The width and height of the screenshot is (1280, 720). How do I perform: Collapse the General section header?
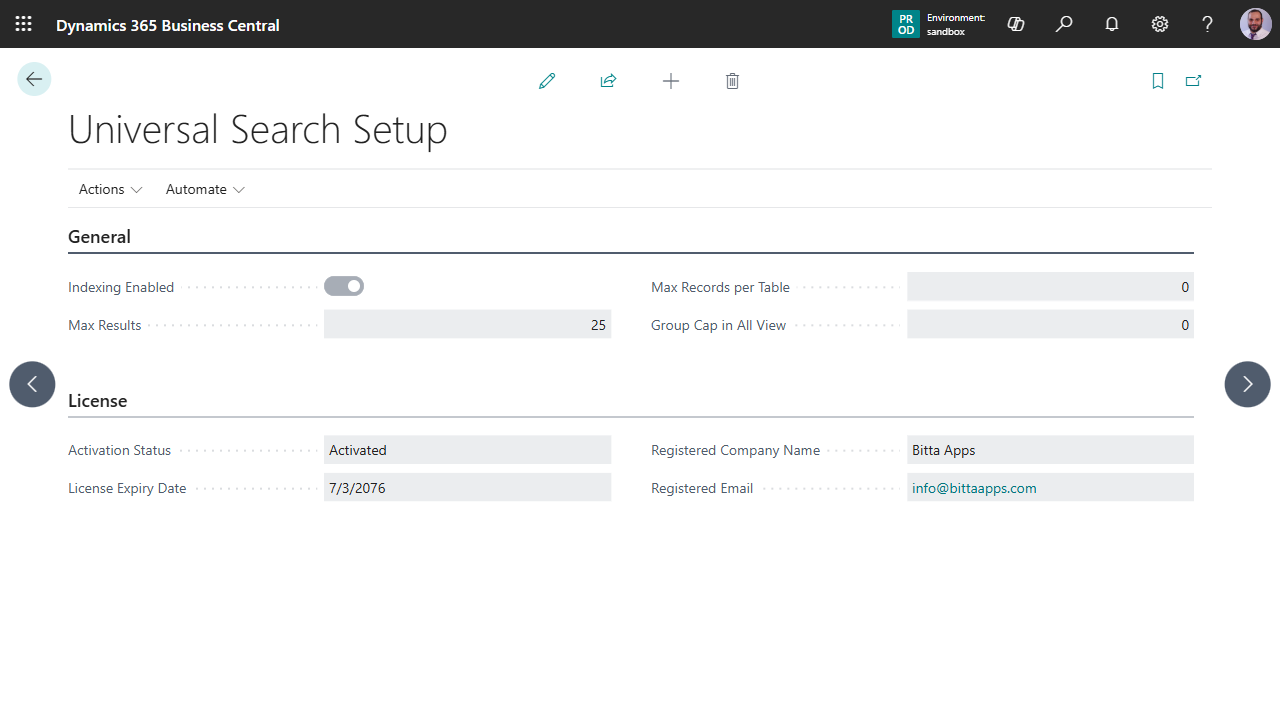tap(99, 237)
